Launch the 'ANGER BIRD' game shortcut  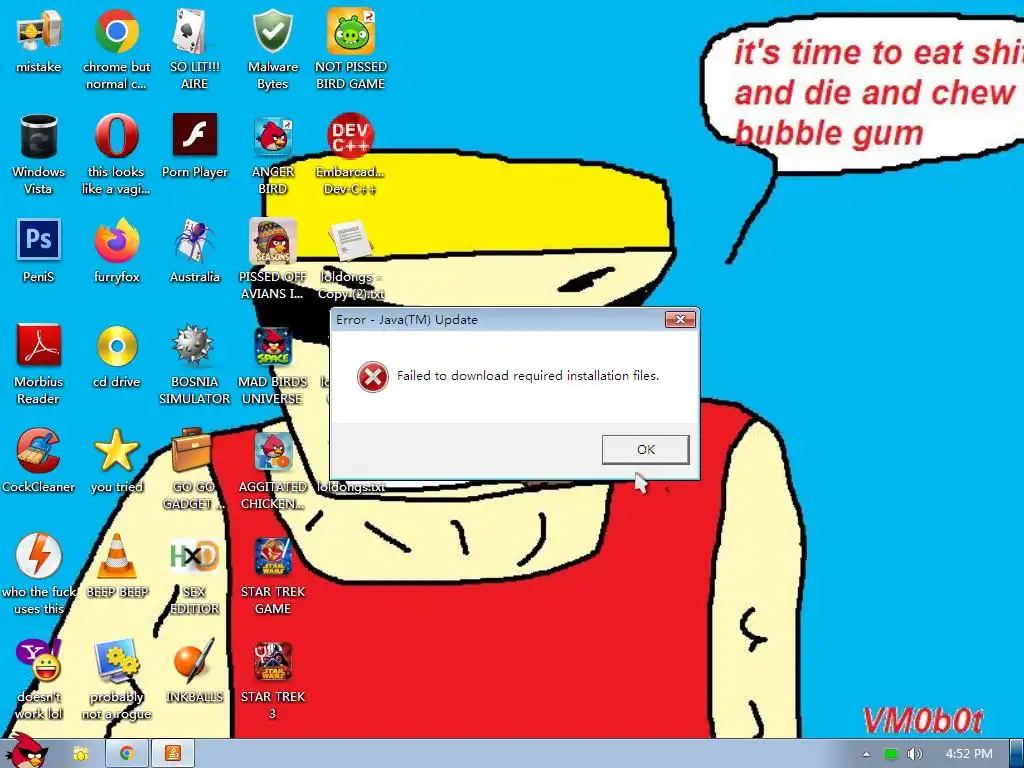pos(272,154)
